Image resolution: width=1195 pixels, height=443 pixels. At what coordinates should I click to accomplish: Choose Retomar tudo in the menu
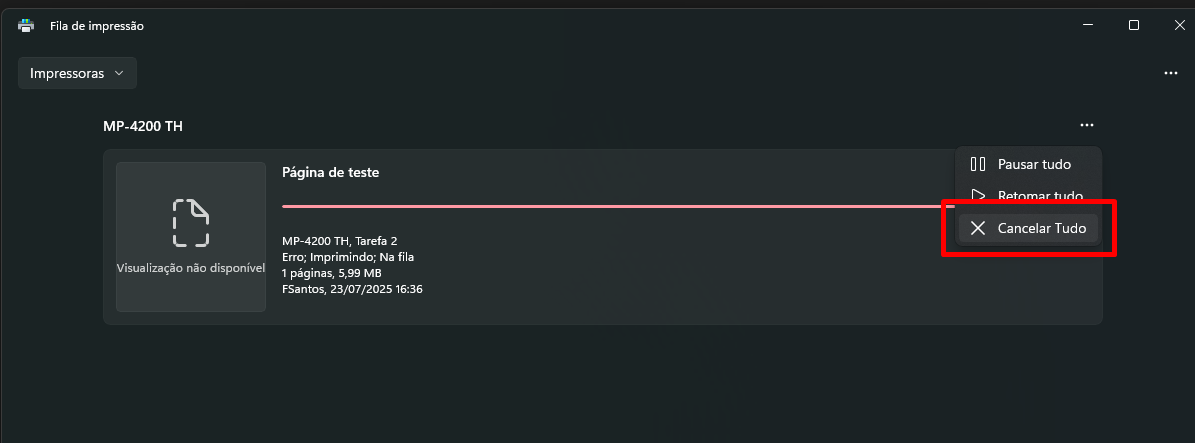click(1028, 196)
